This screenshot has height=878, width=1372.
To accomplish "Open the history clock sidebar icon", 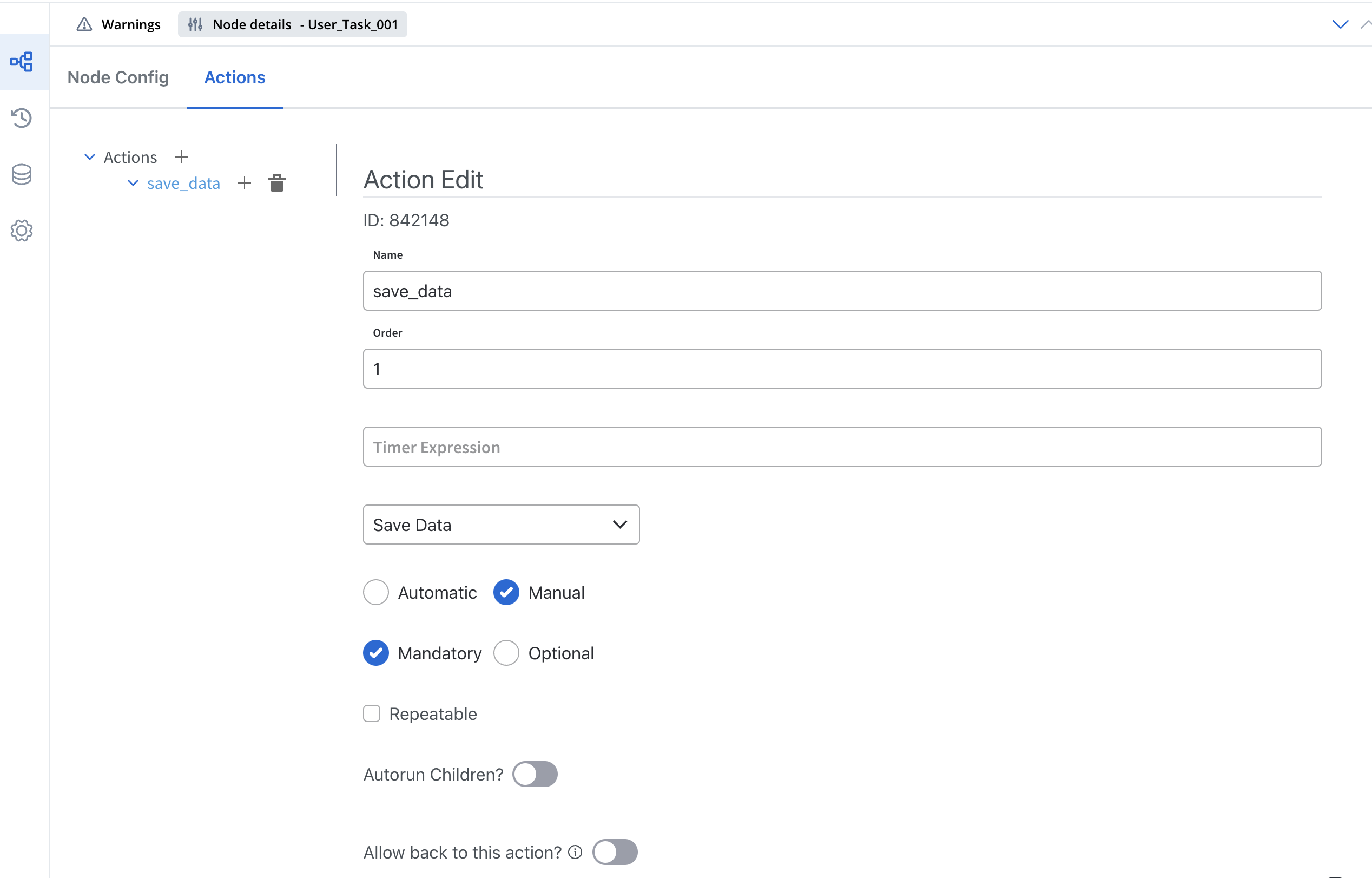I will (x=22, y=118).
